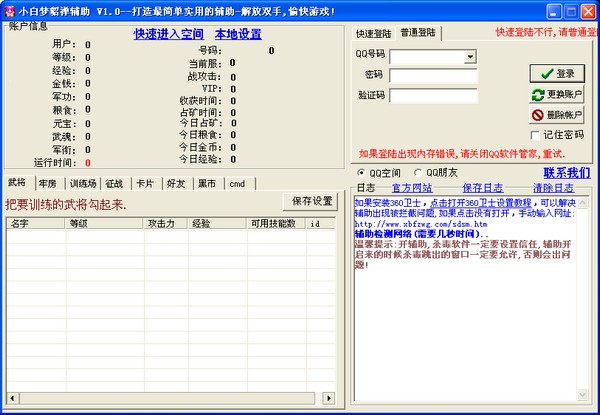Toggle the 记住密码 remember password checkbox

pyautogui.click(x=535, y=135)
